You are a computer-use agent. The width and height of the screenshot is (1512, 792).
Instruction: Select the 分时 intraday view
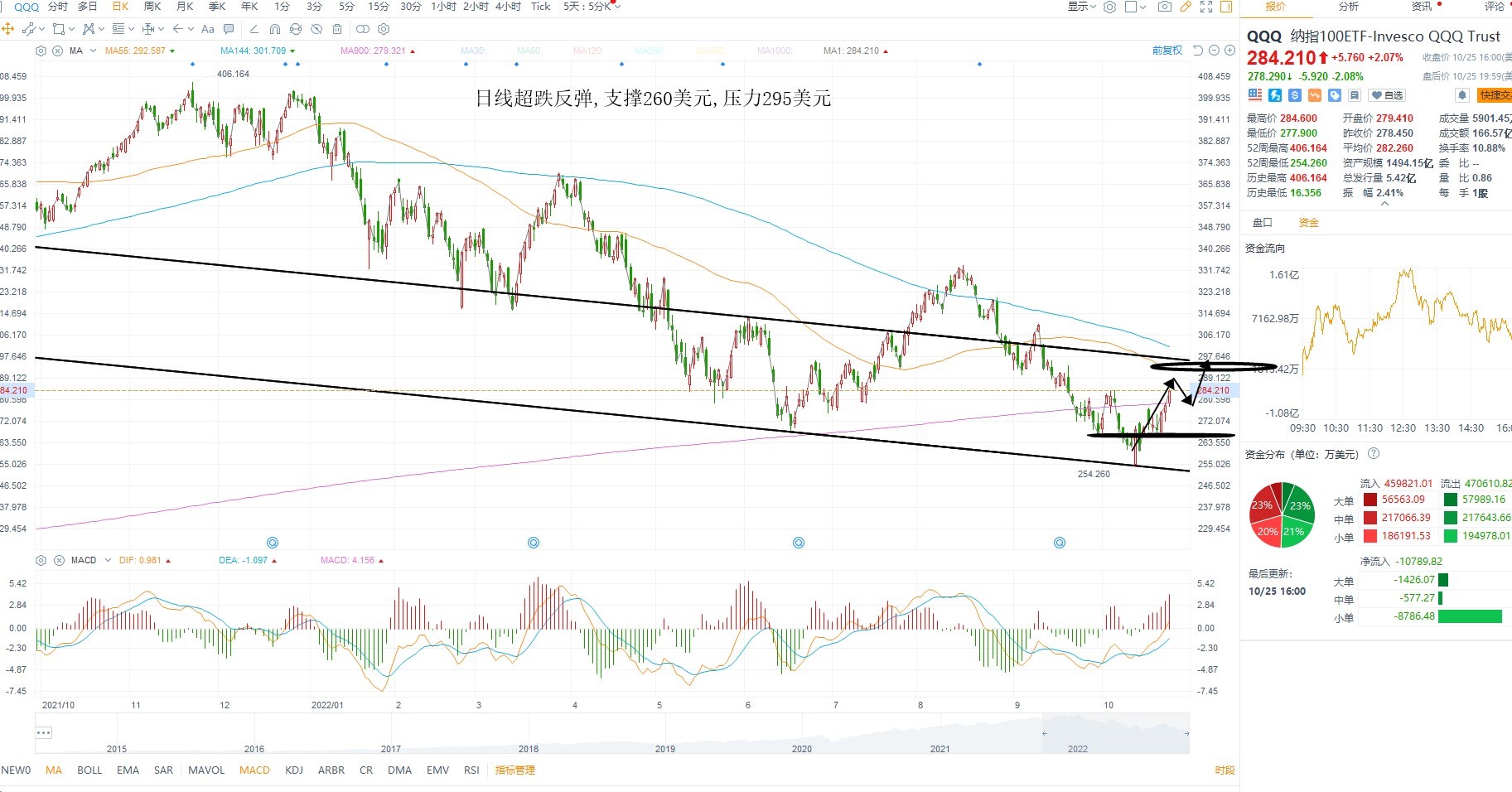point(57,7)
